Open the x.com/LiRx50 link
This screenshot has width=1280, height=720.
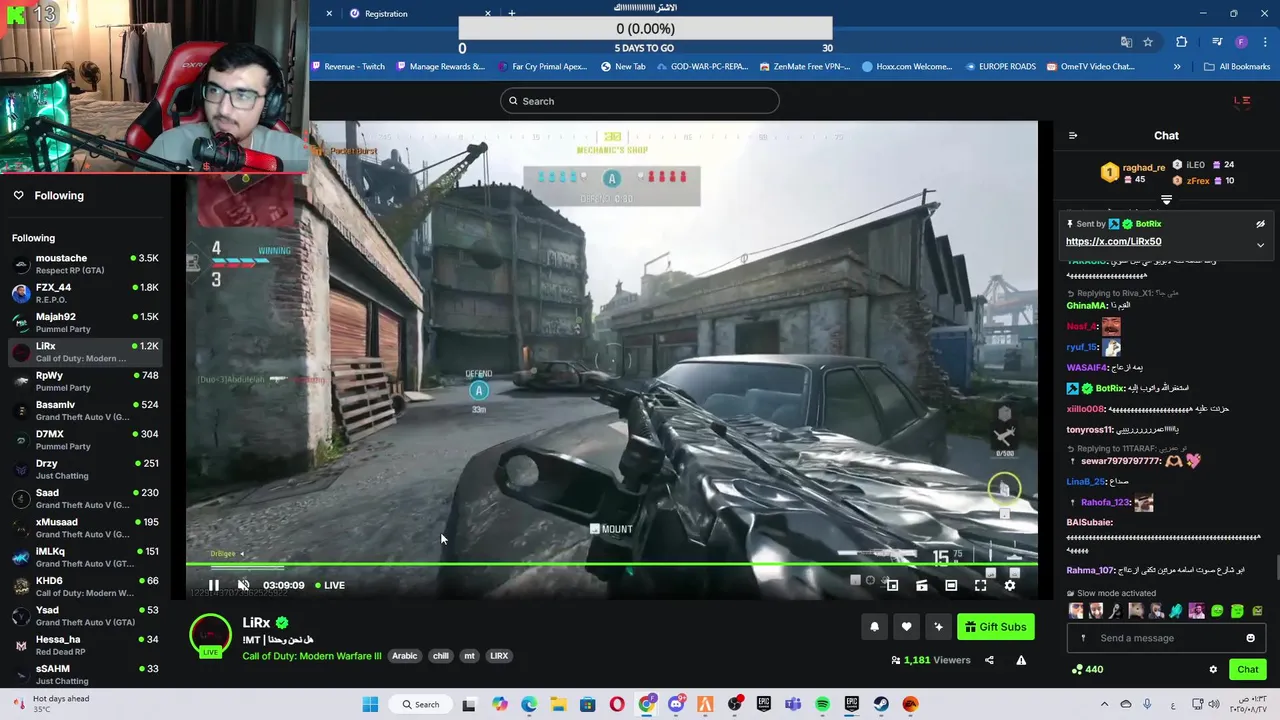pyautogui.click(x=1113, y=241)
